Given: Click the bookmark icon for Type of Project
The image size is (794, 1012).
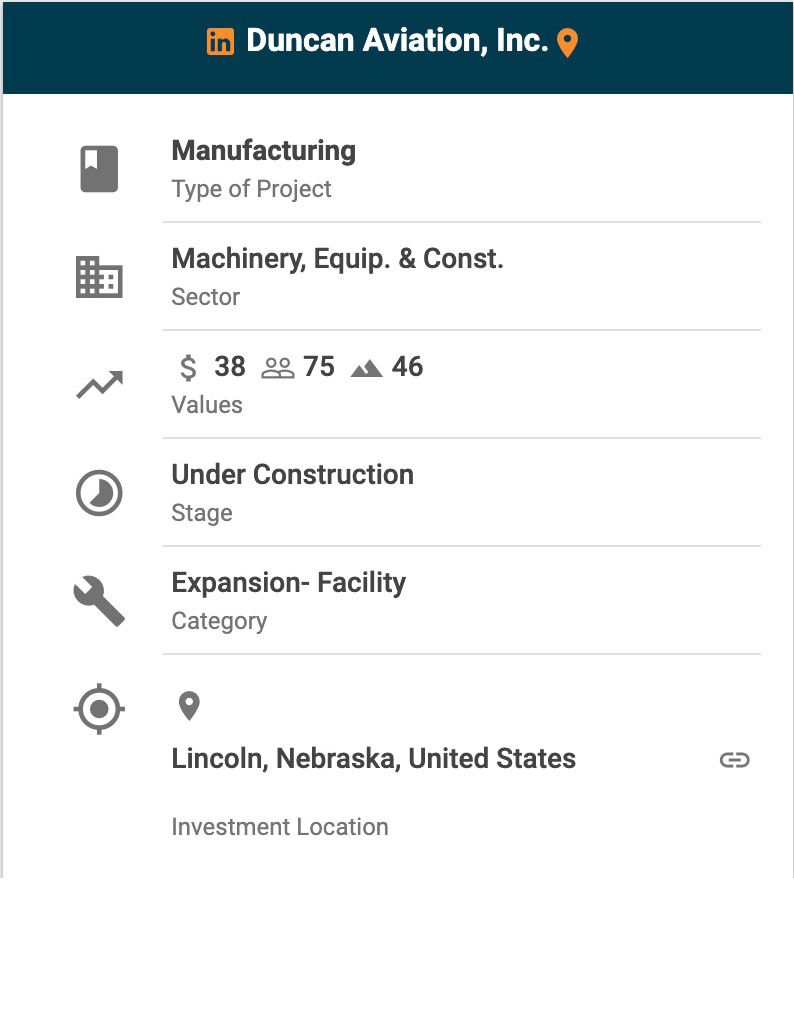Looking at the screenshot, I should pos(99,168).
